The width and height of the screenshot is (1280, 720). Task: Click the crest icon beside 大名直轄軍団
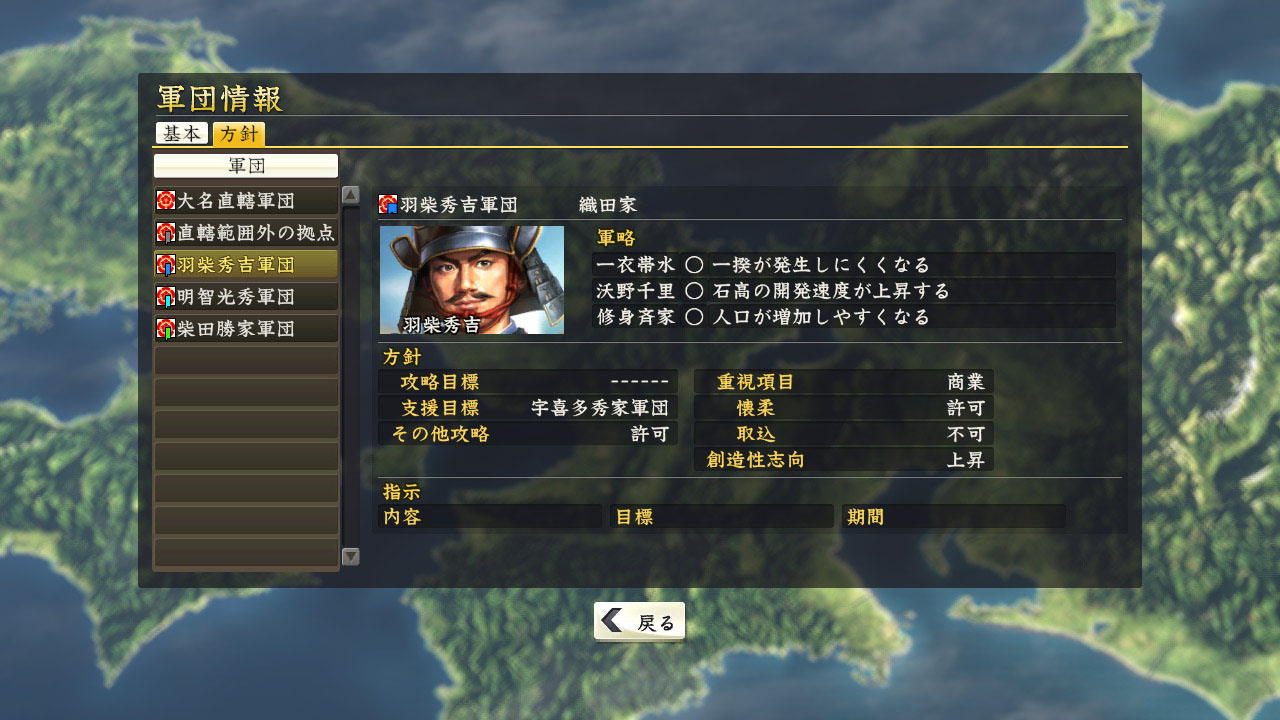pyautogui.click(x=166, y=201)
